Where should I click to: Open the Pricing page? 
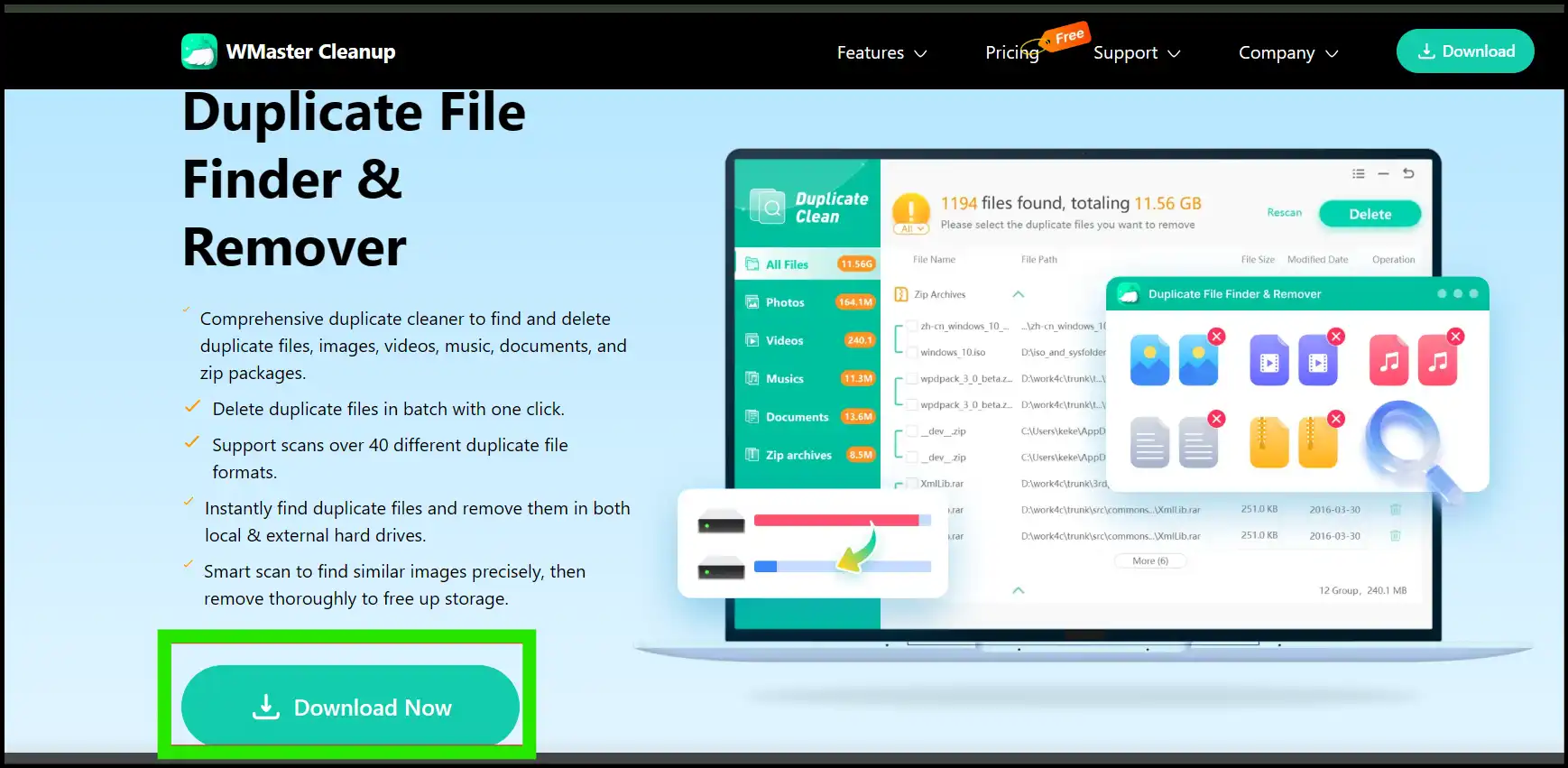(x=1012, y=52)
